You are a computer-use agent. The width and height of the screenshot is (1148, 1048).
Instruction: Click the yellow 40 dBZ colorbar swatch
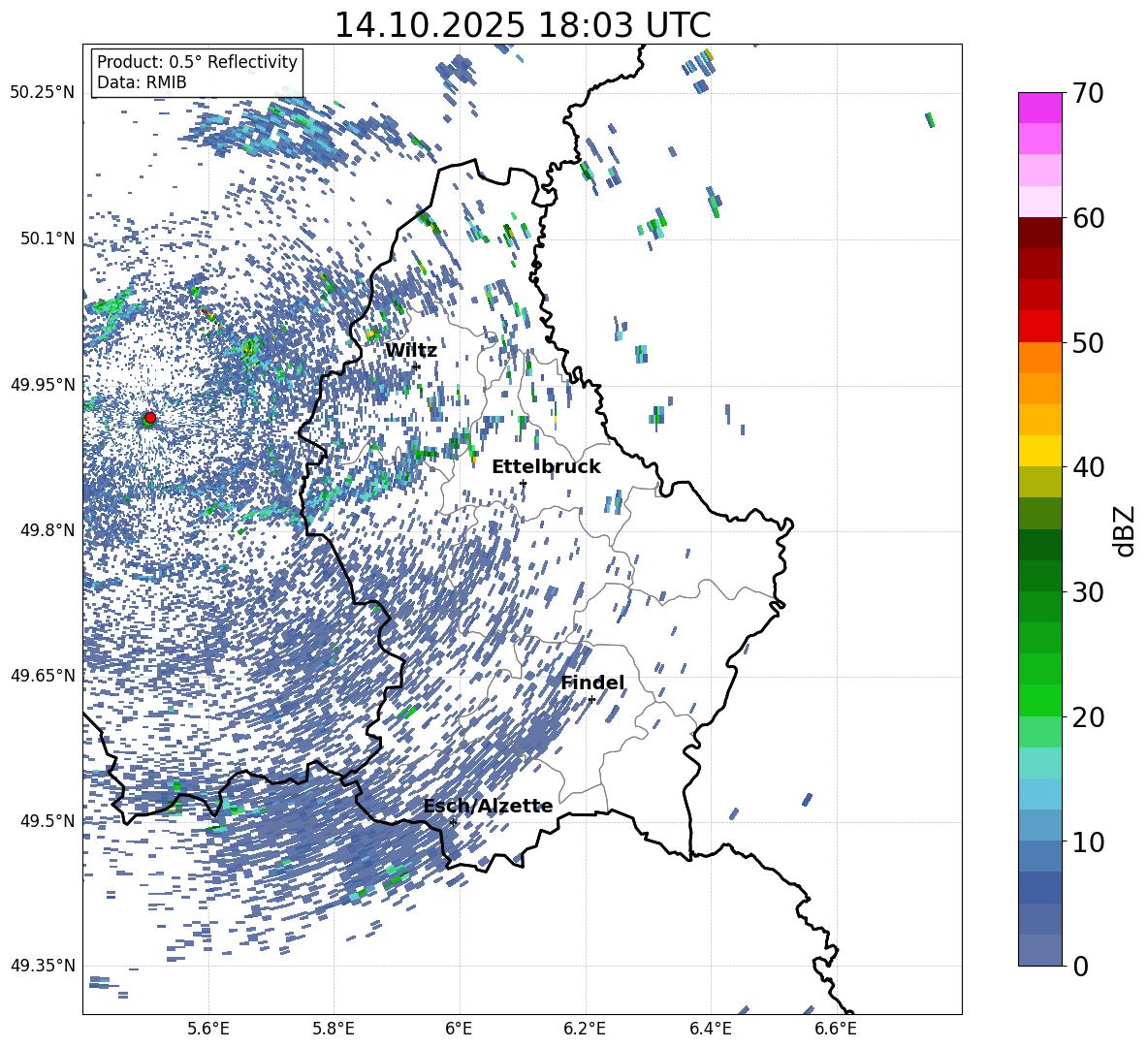pyautogui.click(x=1040, y=451)
